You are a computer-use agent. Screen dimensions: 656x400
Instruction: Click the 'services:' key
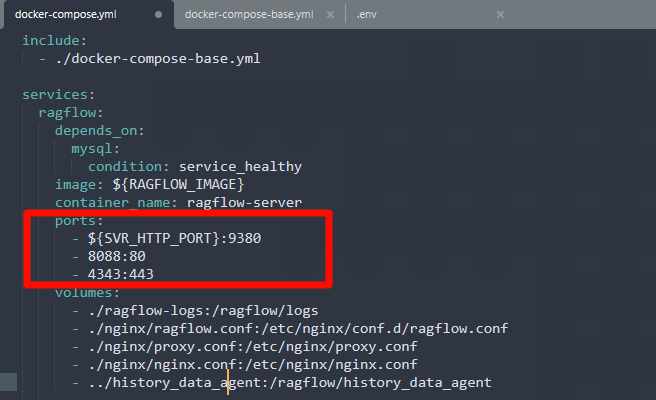59,95
